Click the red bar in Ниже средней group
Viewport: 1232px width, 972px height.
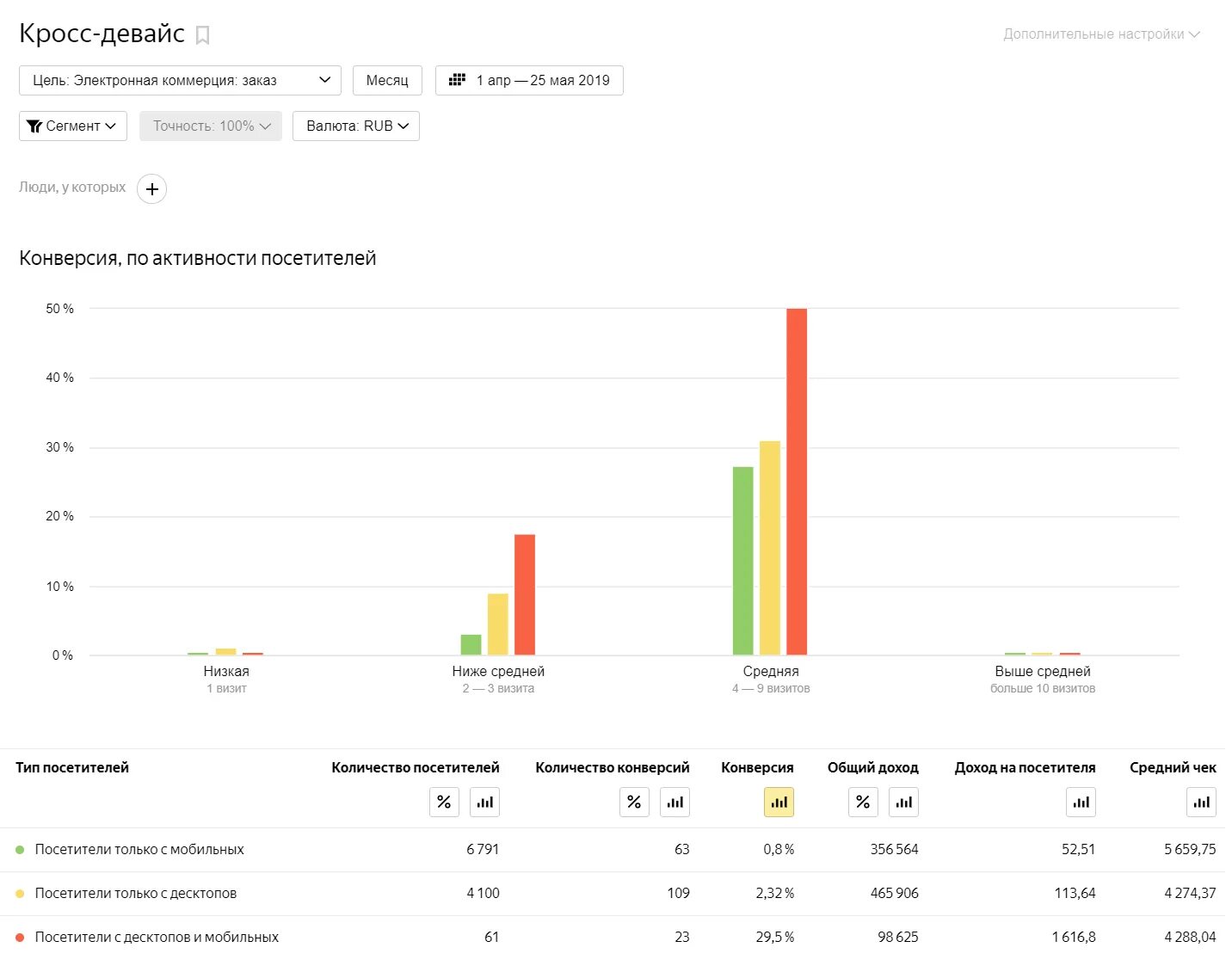point(525,595)
